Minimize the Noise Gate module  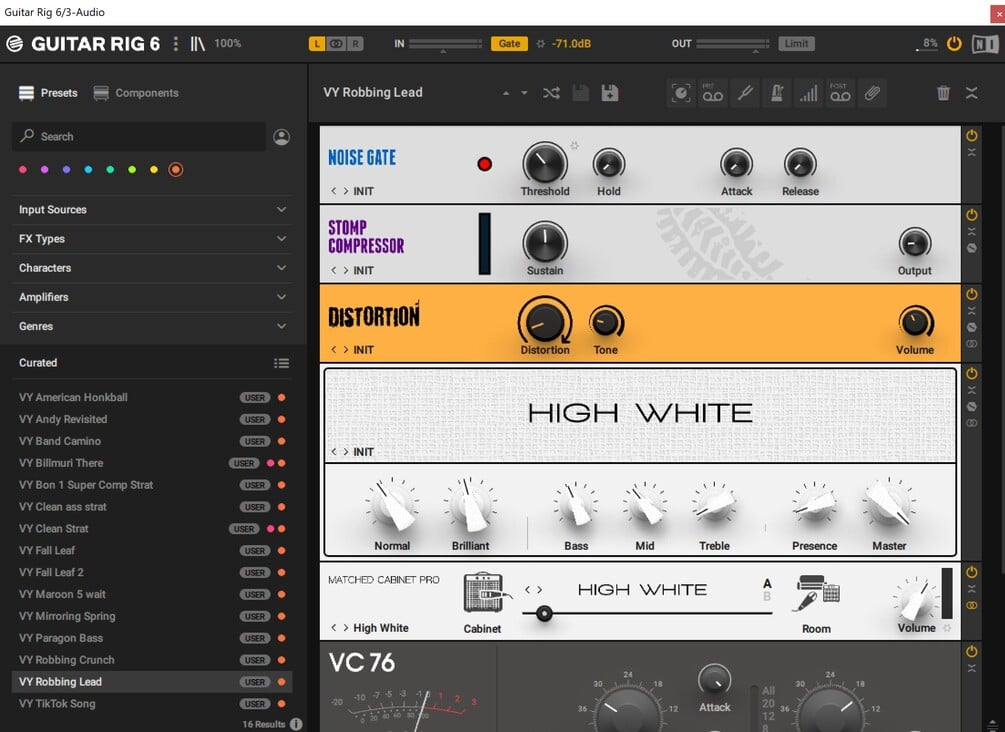coord(972,153)
